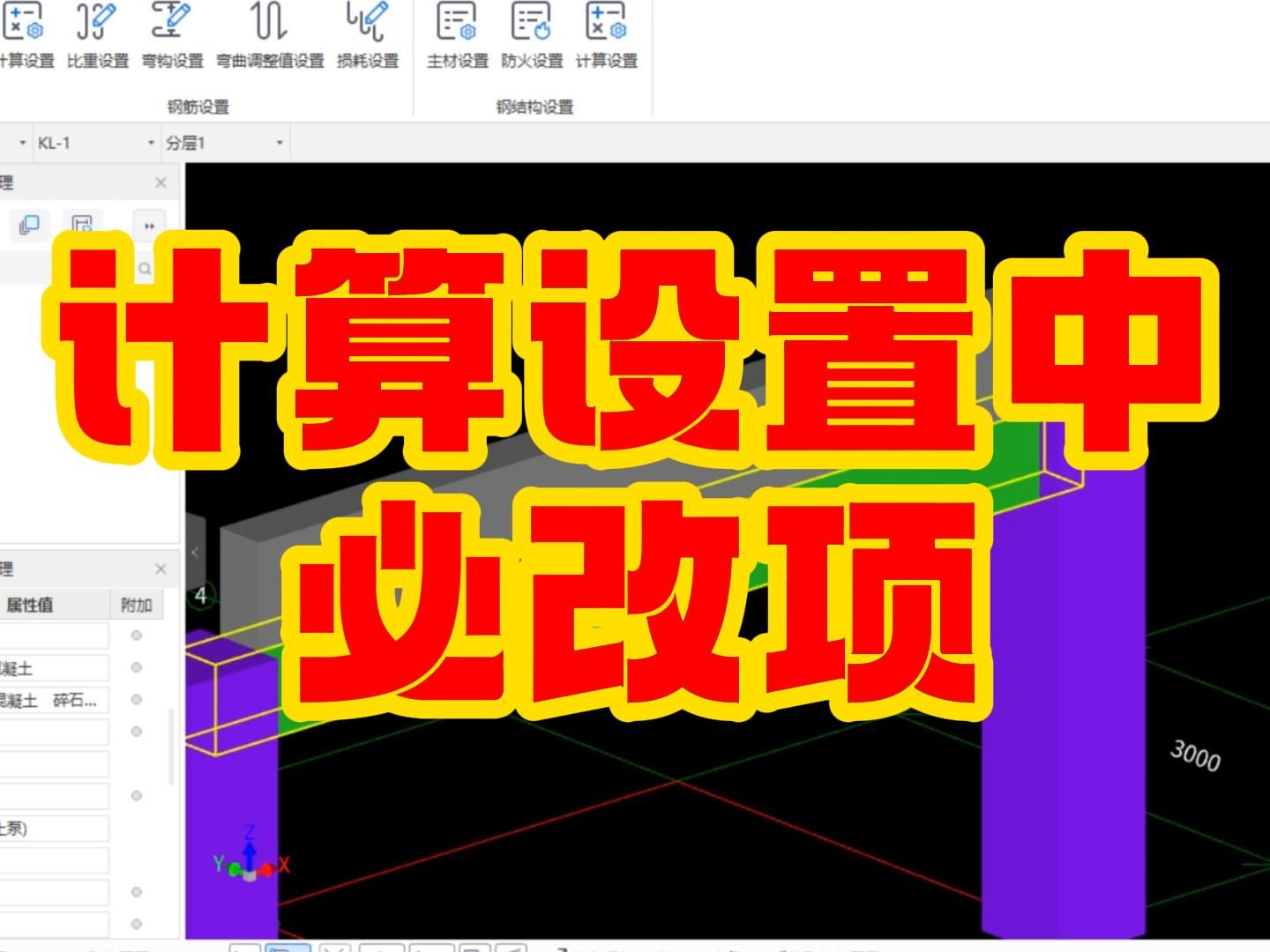Click the properties panel vertical scrollbar

point(171,747)
